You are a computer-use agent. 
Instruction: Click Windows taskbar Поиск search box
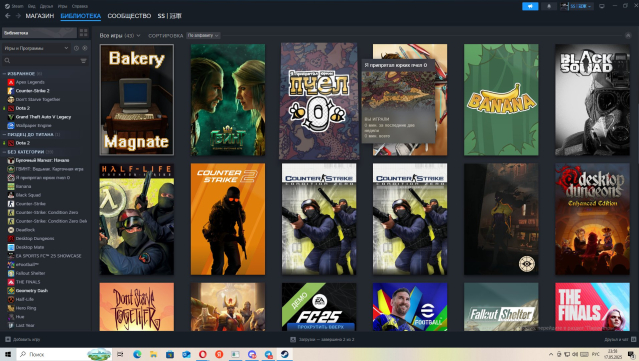coord(64,354)
